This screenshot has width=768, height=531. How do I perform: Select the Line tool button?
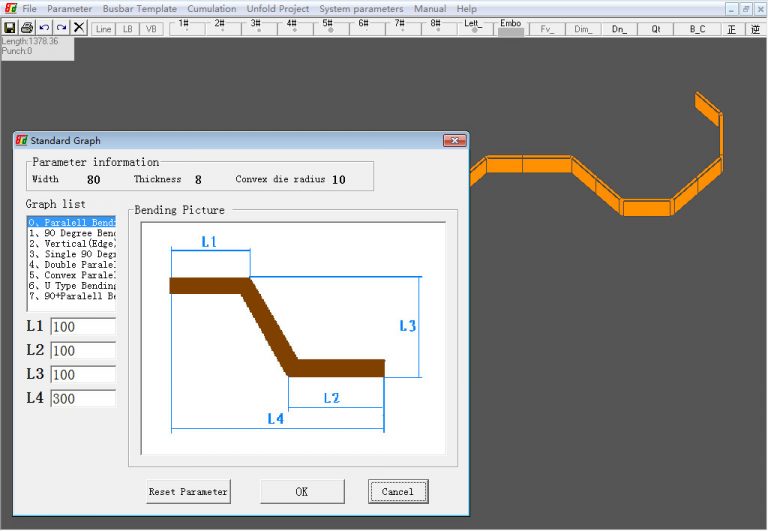[x=103, y=29]
